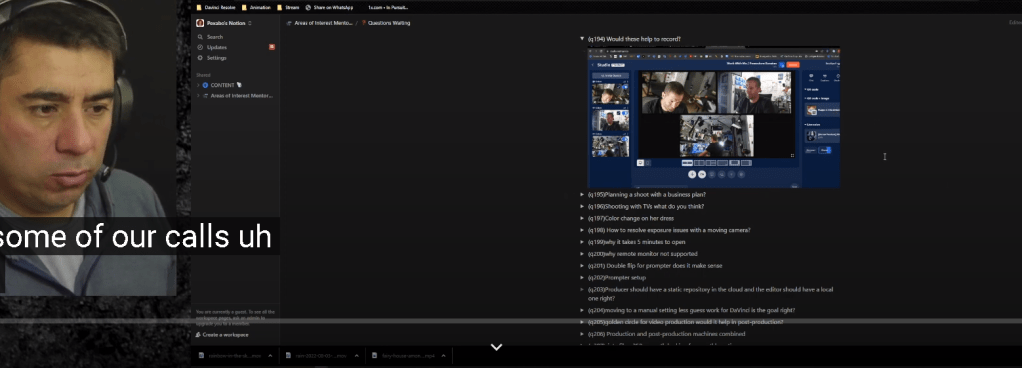
Task: Open the Davinci Resolve bookmark folder
Action: point(216,7)
